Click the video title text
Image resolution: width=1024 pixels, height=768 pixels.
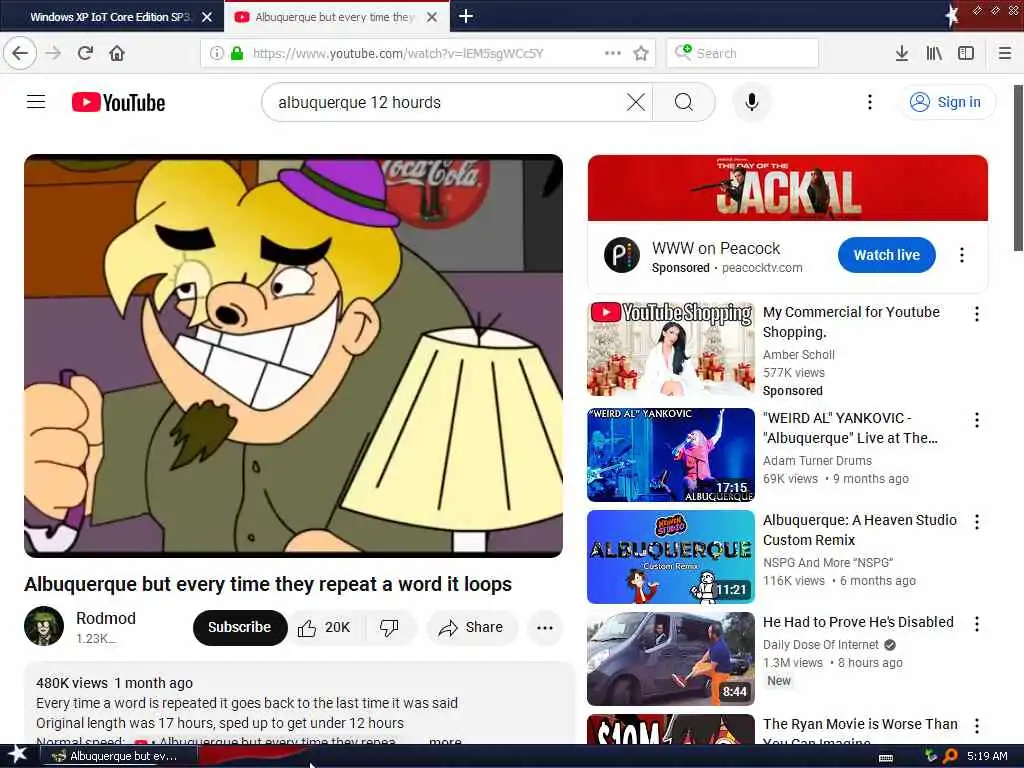(268, 584)
